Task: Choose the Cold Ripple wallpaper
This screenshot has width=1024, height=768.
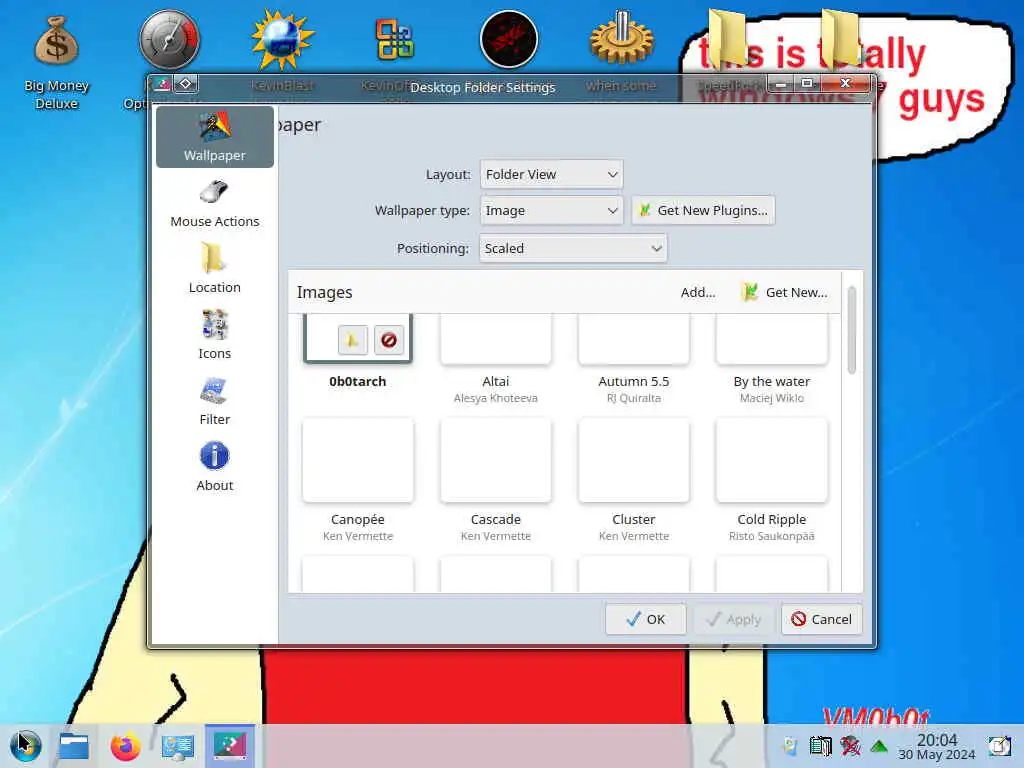Action: click(x=771, y=460)
